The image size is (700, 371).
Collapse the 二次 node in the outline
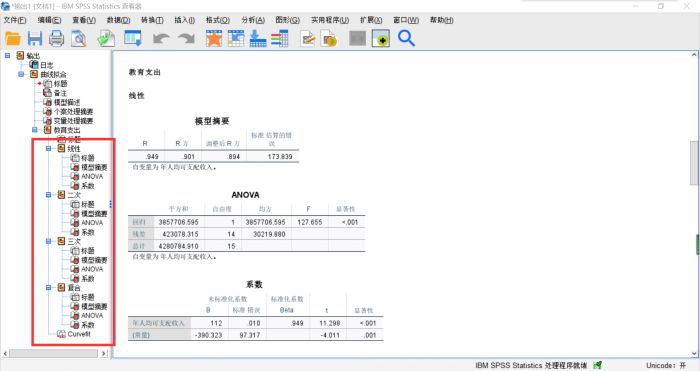(49, 195)
